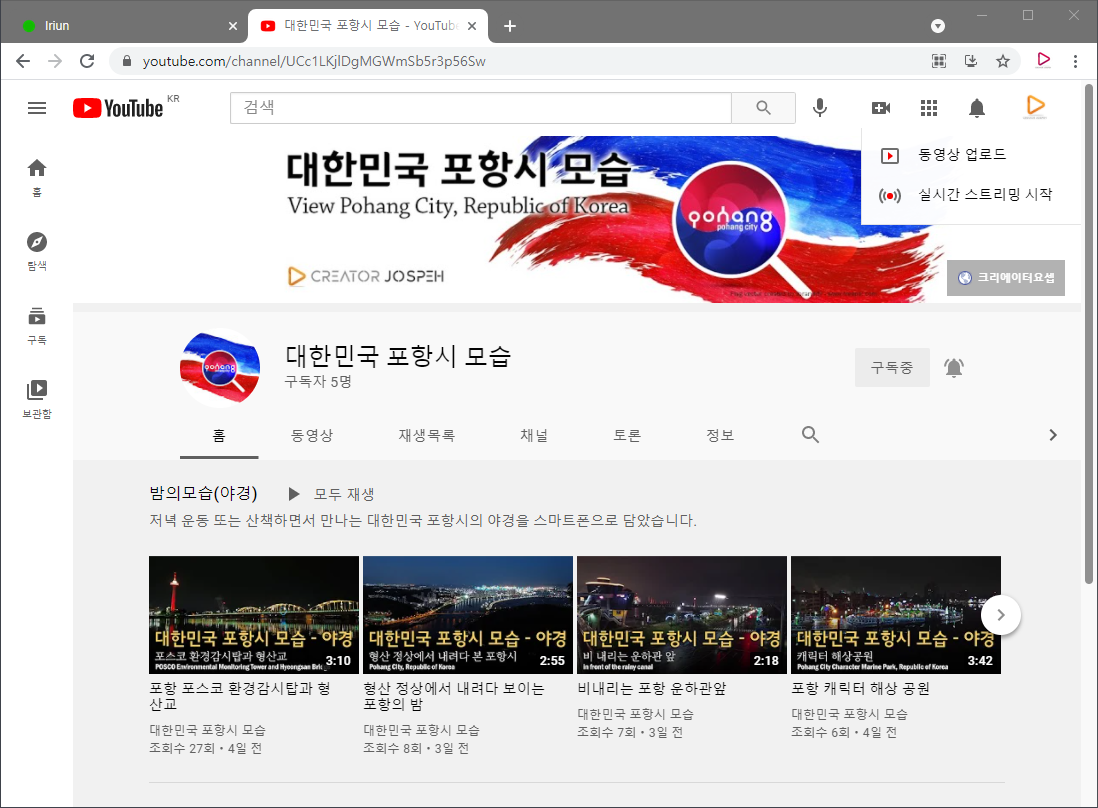Open the YouTube hamburger guide menu
Image resolution: width=1098 pixels, height=808 pixels.
pos(37,108)
